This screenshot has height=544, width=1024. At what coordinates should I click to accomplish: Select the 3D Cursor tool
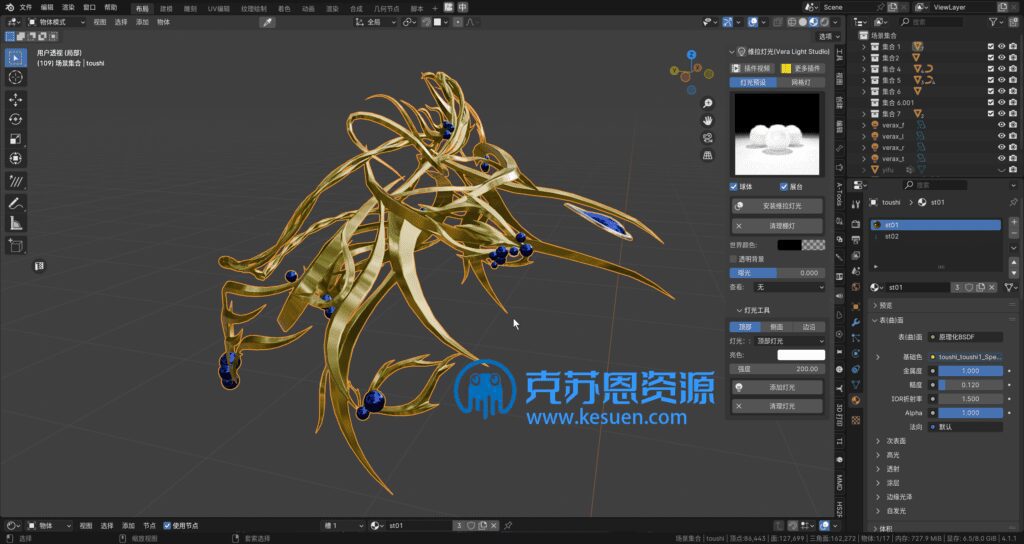click(x=16, y=77)
